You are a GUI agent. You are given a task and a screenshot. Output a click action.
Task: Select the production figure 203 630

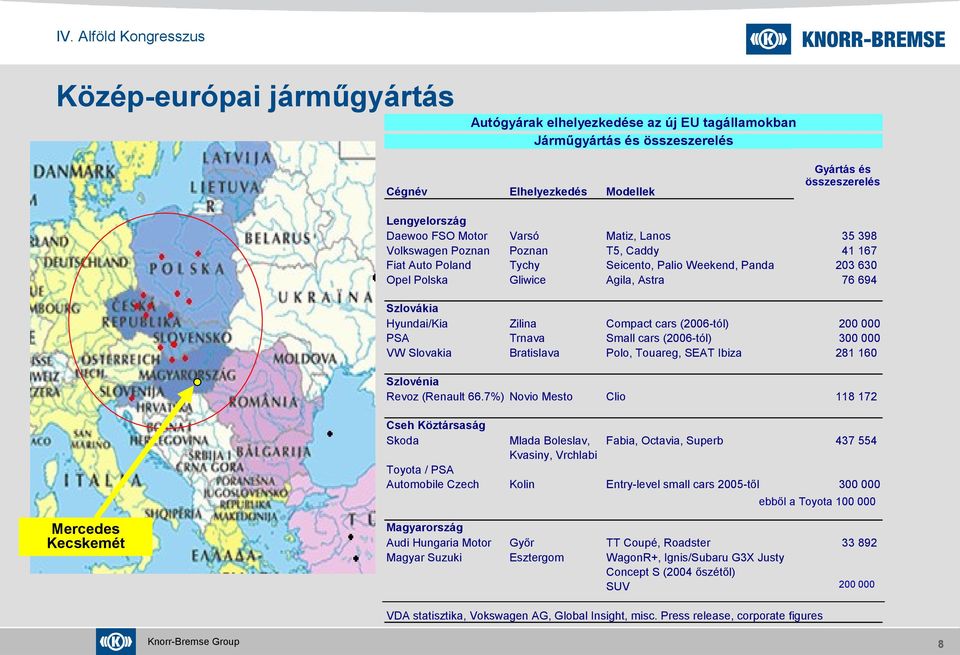pyautogui.click(x=856, y=265)
